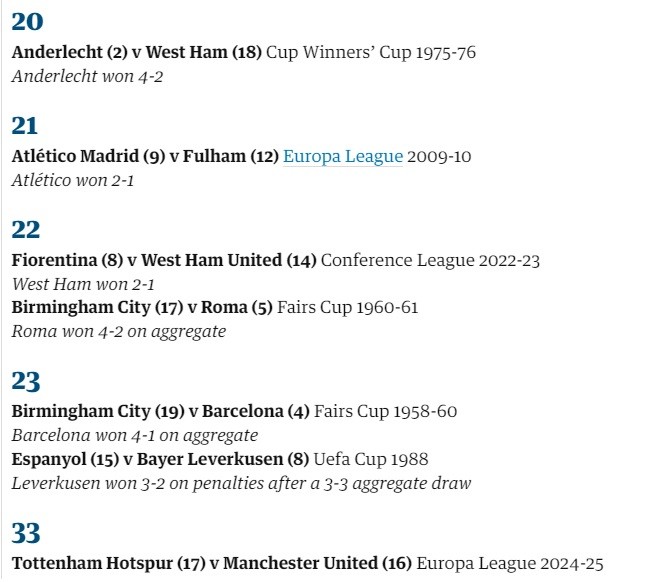Screen dimensions: 647x582
Task: Click 'Barcelona won 4-1 on aggregate' line
Action: [x=135, y=436]
